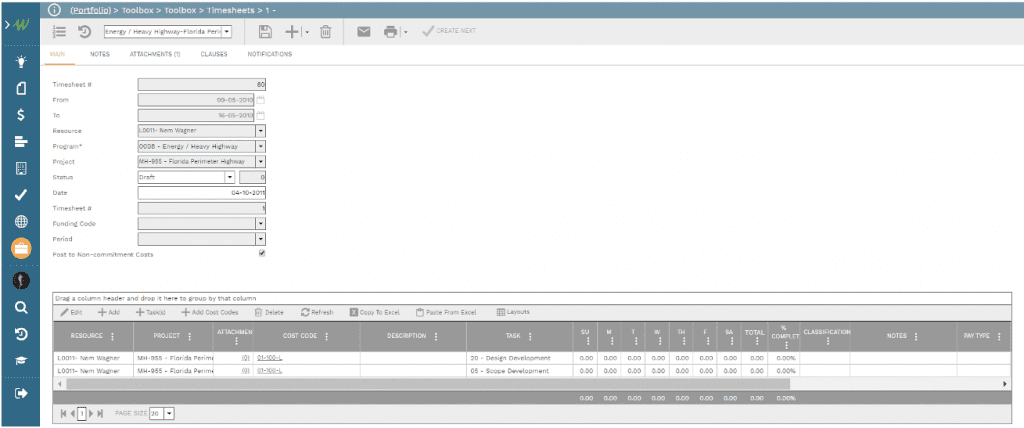Expand the add button dropdown arrow
Image resolution: width=1024 pixels, height=428 pixels.
point(307,31)
